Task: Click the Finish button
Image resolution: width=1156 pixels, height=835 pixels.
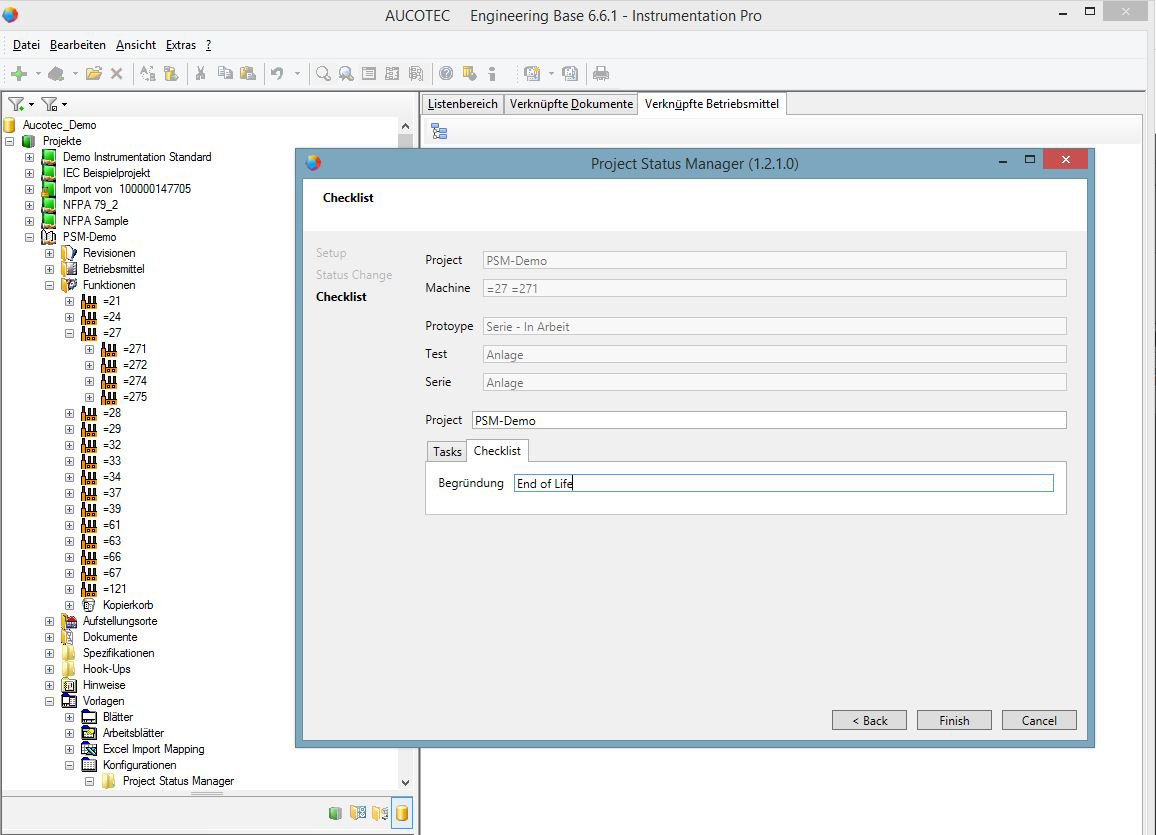Action: 953,720
